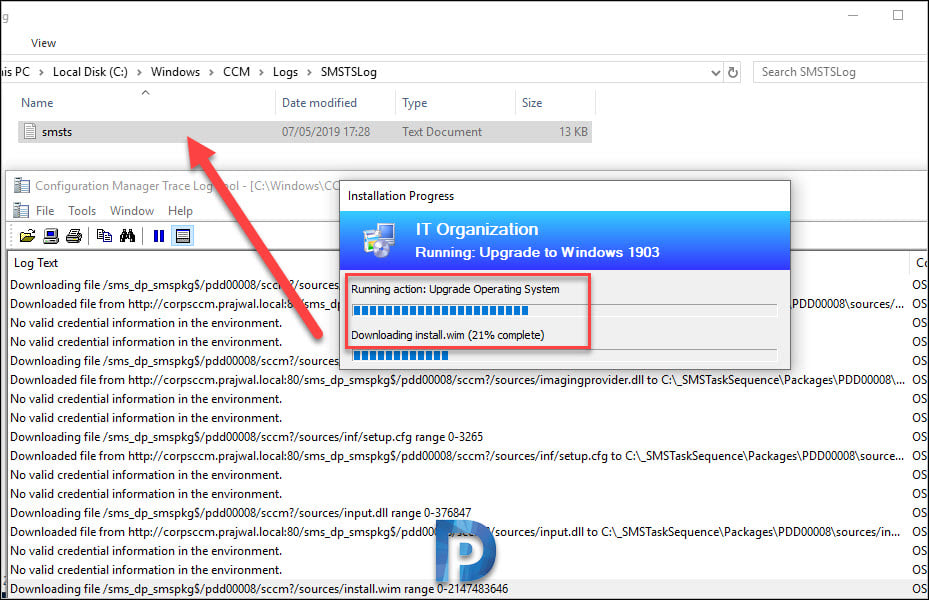
Task: Click the CMTrace window title text
Action: click(x=187, y=186)
